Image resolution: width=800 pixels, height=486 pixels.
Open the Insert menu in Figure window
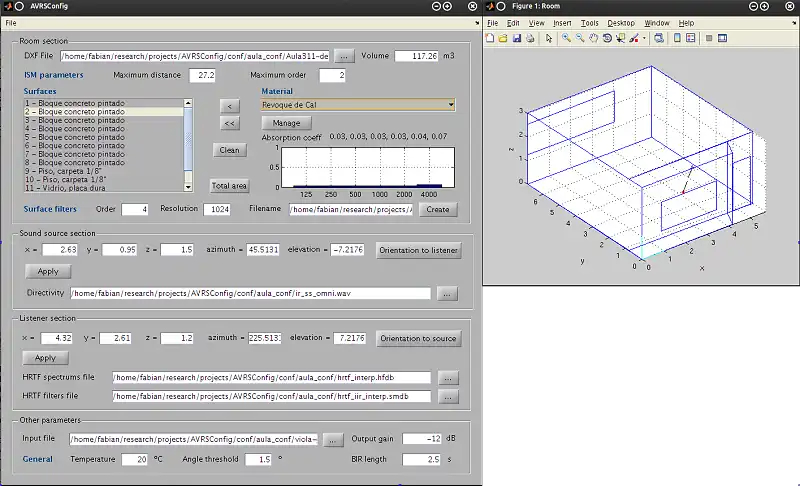pos(562,23)
